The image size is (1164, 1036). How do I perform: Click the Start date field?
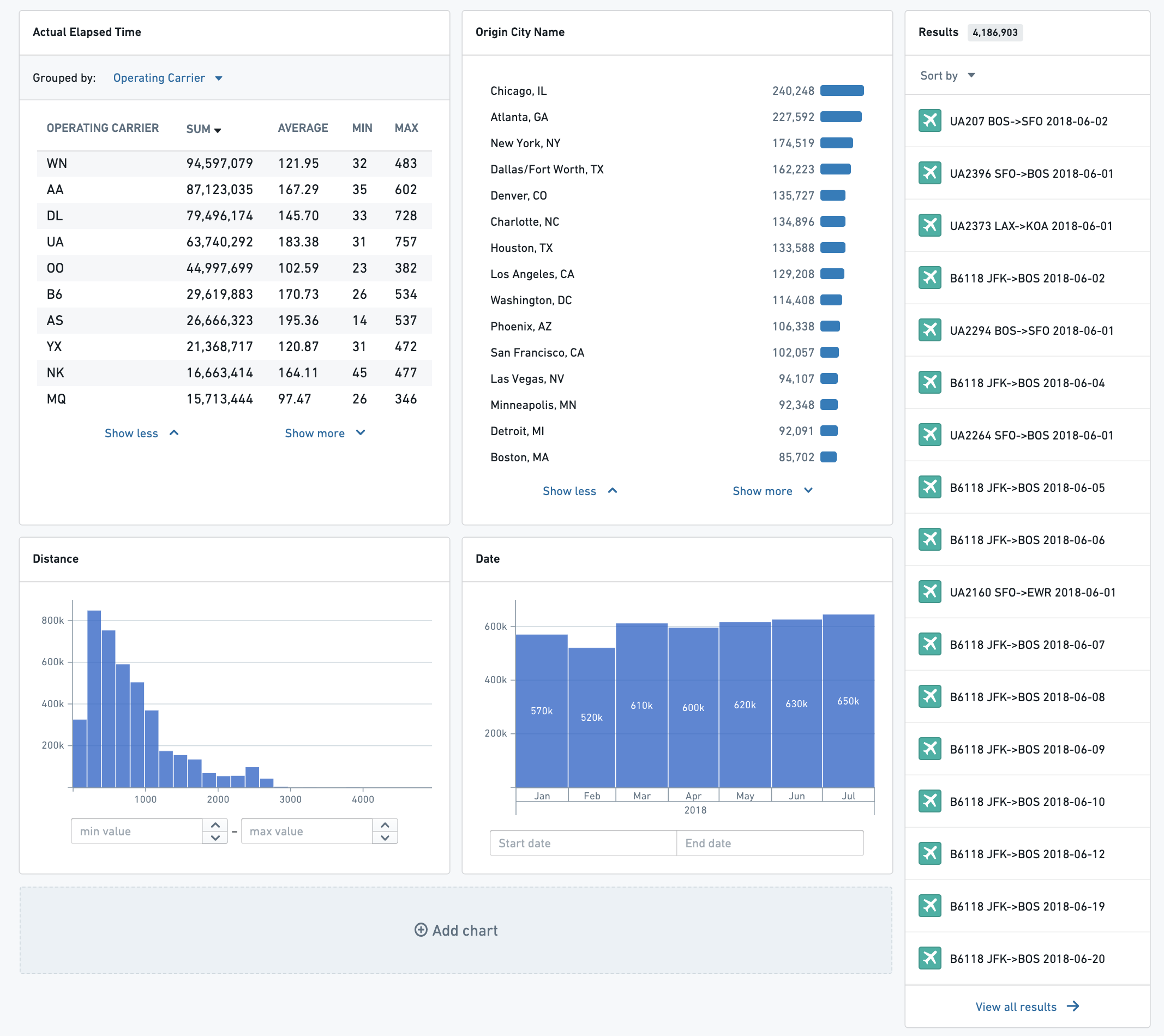click(583, 844)
